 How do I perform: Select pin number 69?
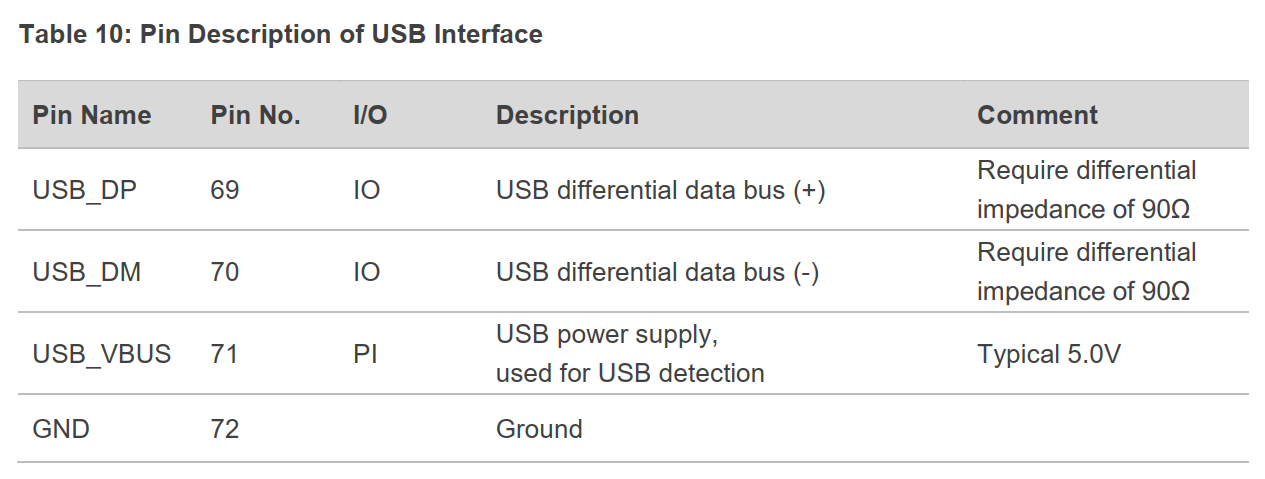[x=225, y=190]
